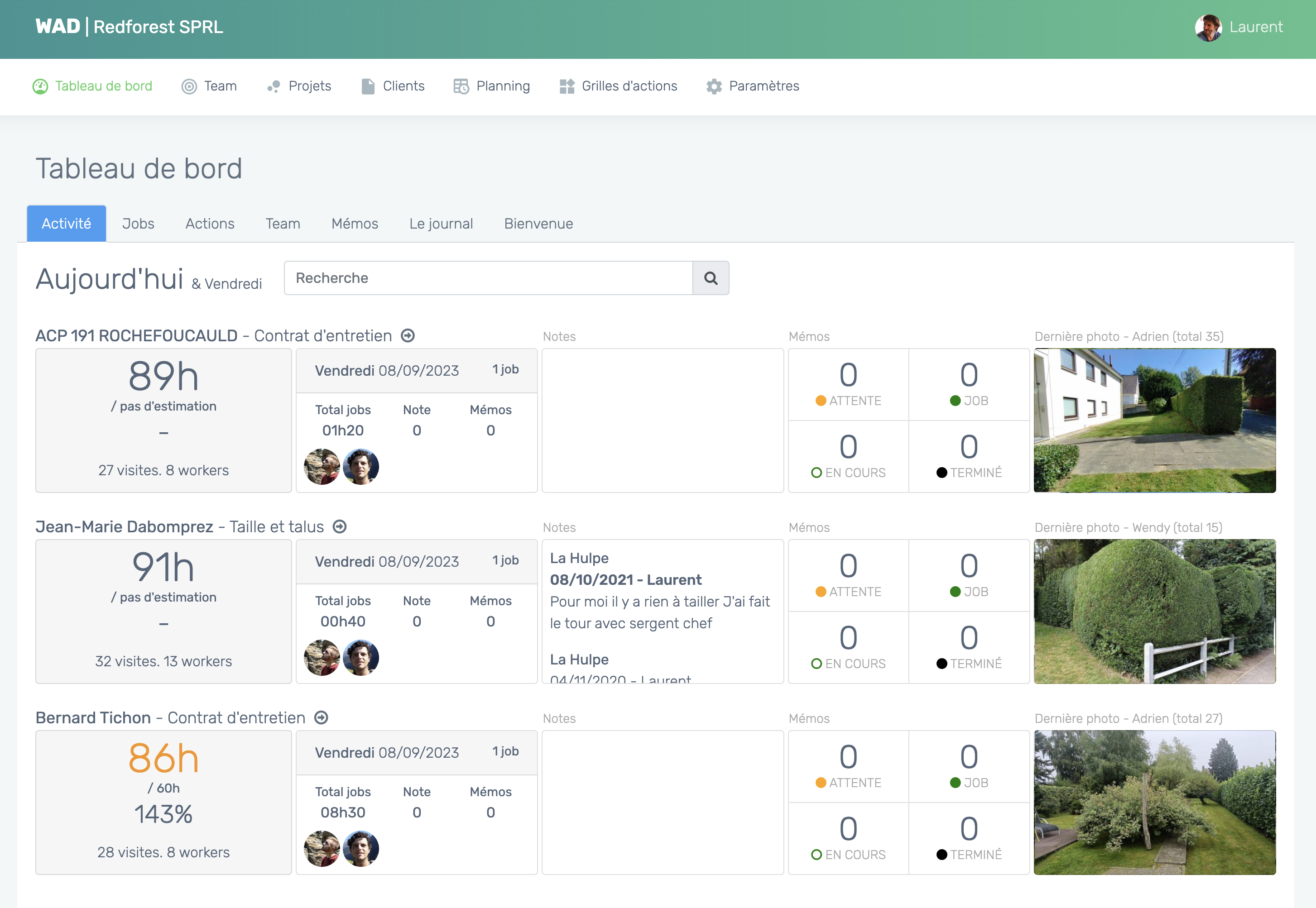1316x908 pixels.
Task: Open Jean-Marie Dabomprez project arrow
Action: coord(340,526)
